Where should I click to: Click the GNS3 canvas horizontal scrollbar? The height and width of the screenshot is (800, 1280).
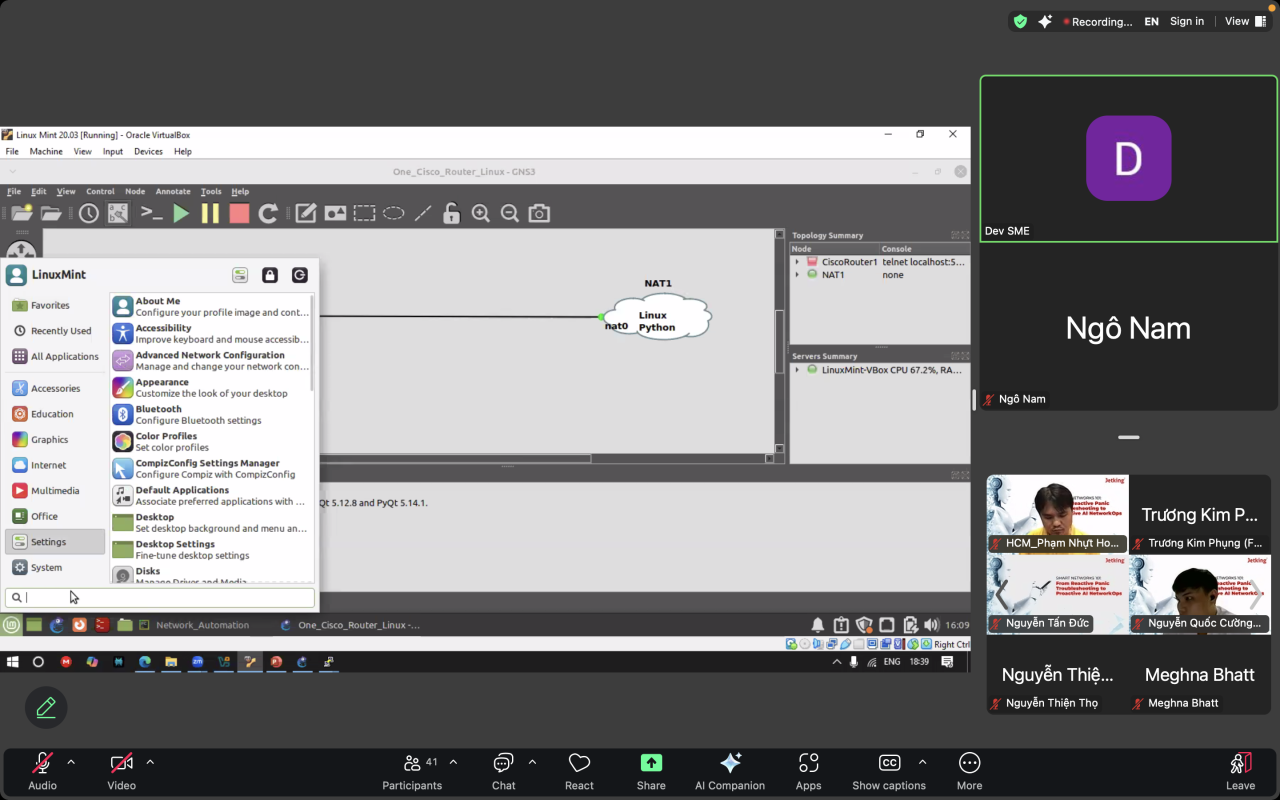455,458
